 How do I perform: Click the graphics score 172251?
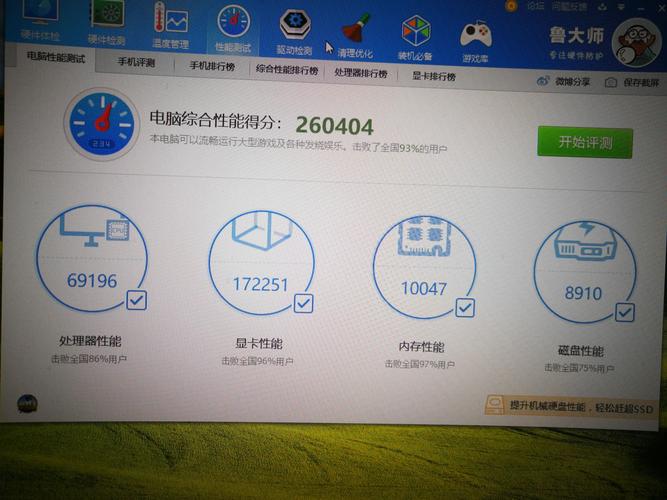[x=260, y=284]
